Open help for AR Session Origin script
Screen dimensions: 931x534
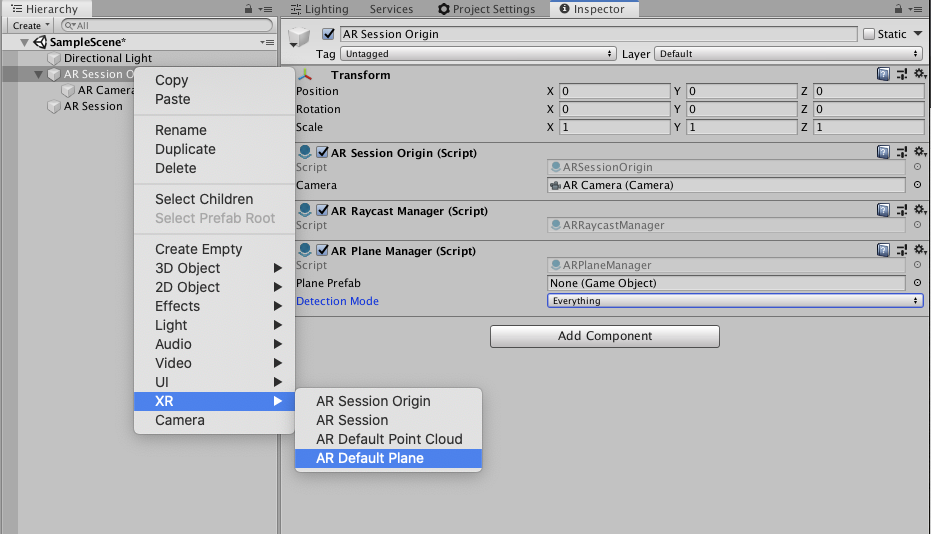883,152
